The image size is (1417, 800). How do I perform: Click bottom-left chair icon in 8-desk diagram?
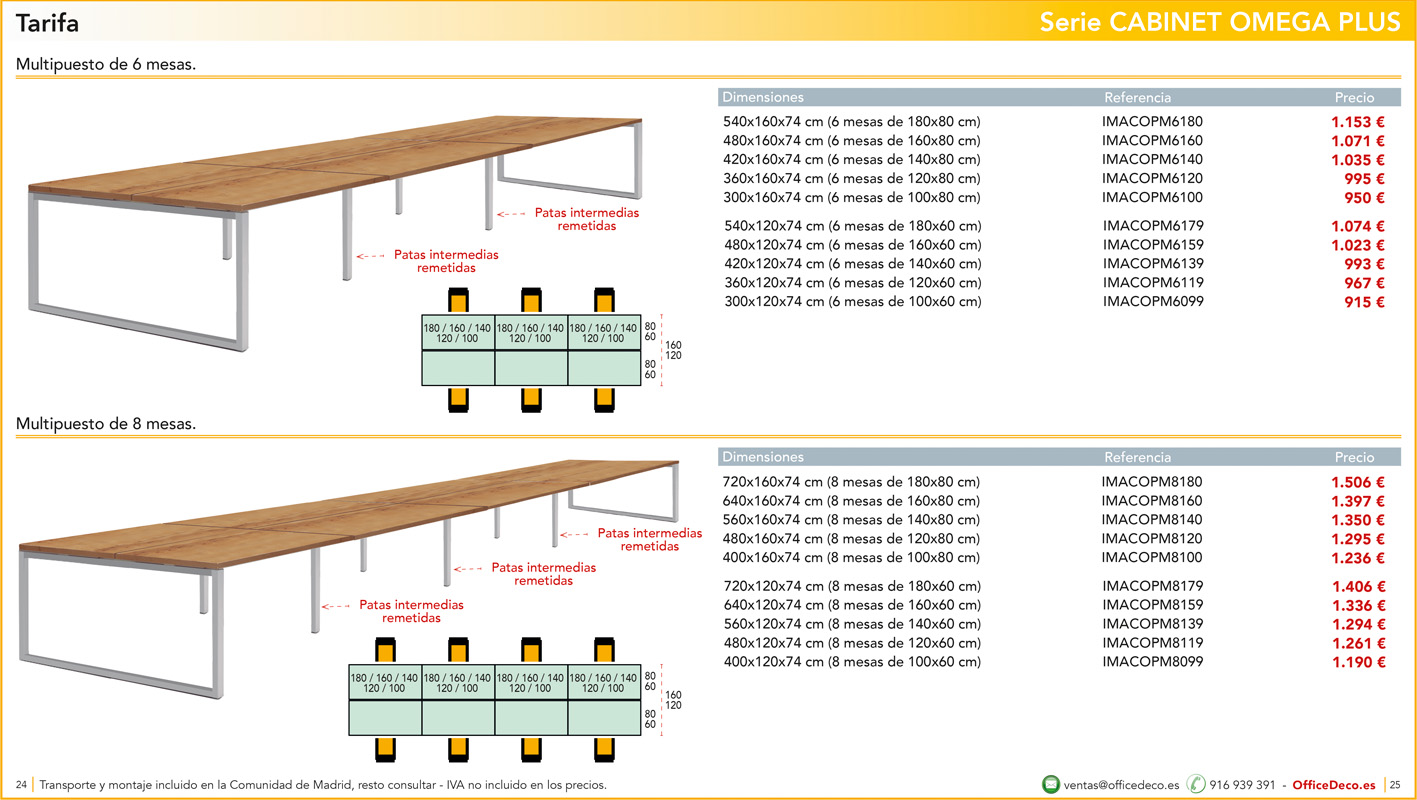tap(385, 749)
